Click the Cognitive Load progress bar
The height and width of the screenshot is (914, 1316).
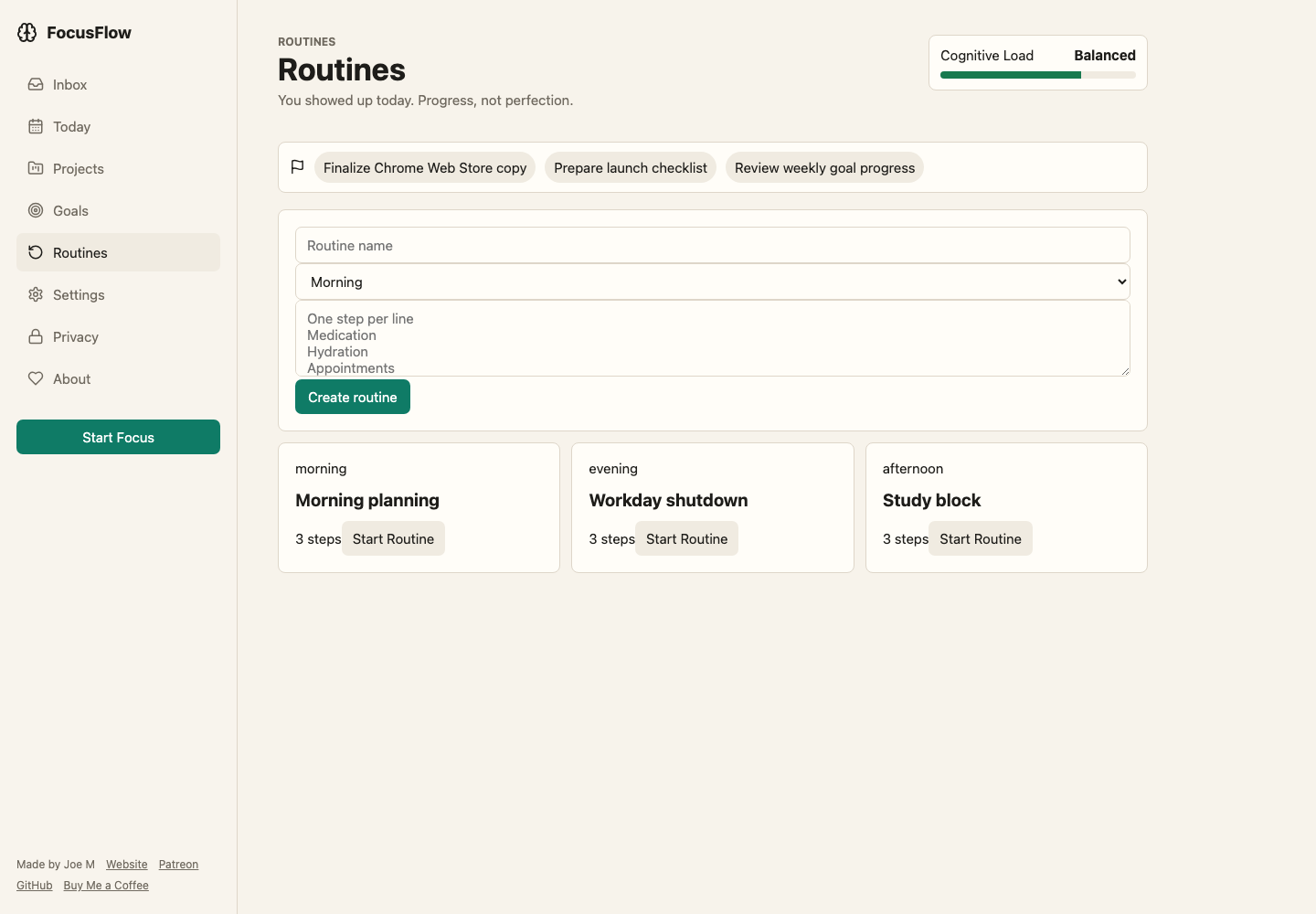pyautogui.click(x=1038, y=75)
